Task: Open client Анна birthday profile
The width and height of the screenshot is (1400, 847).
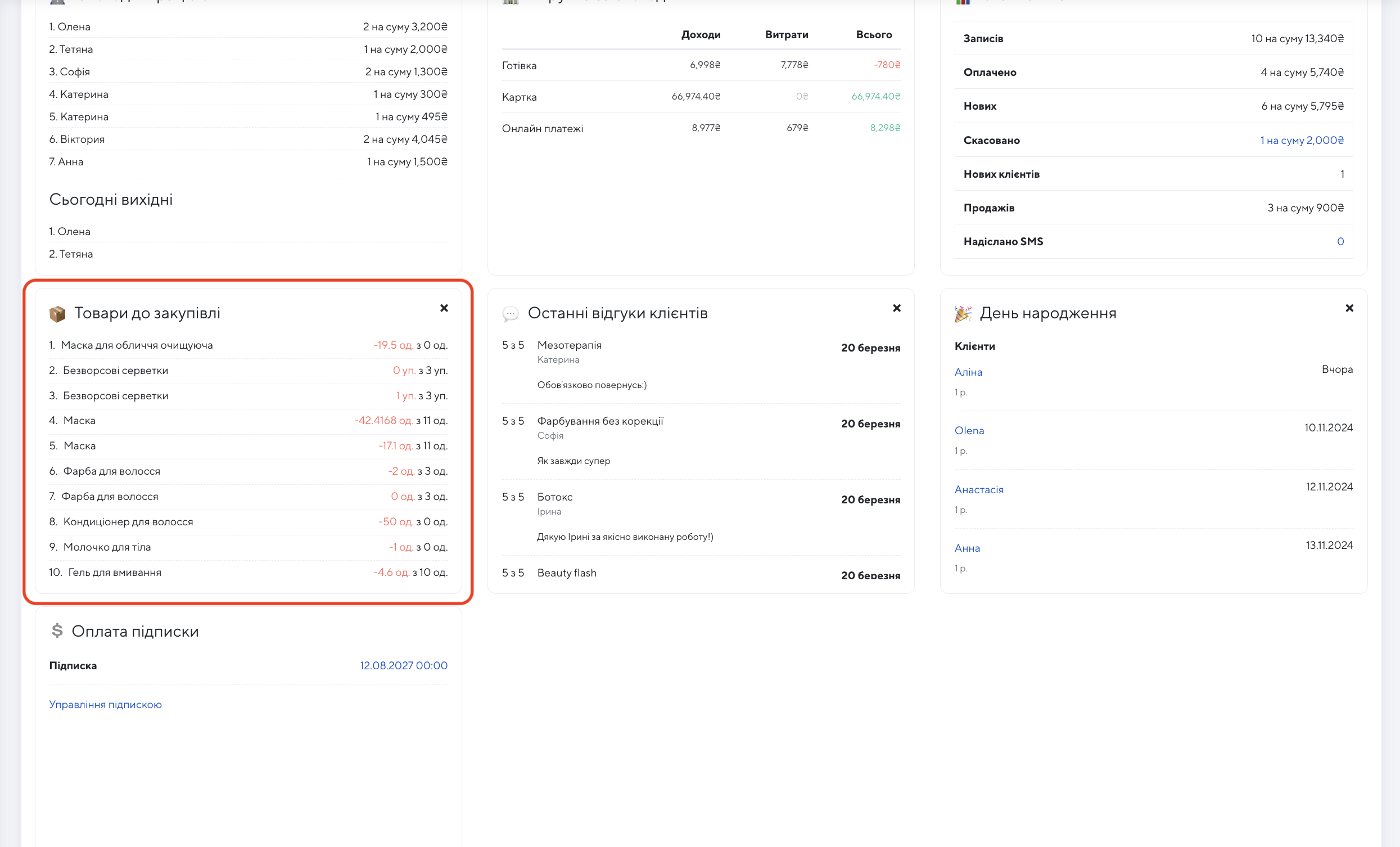Action: pyautogui.click(x=967, y=548)
